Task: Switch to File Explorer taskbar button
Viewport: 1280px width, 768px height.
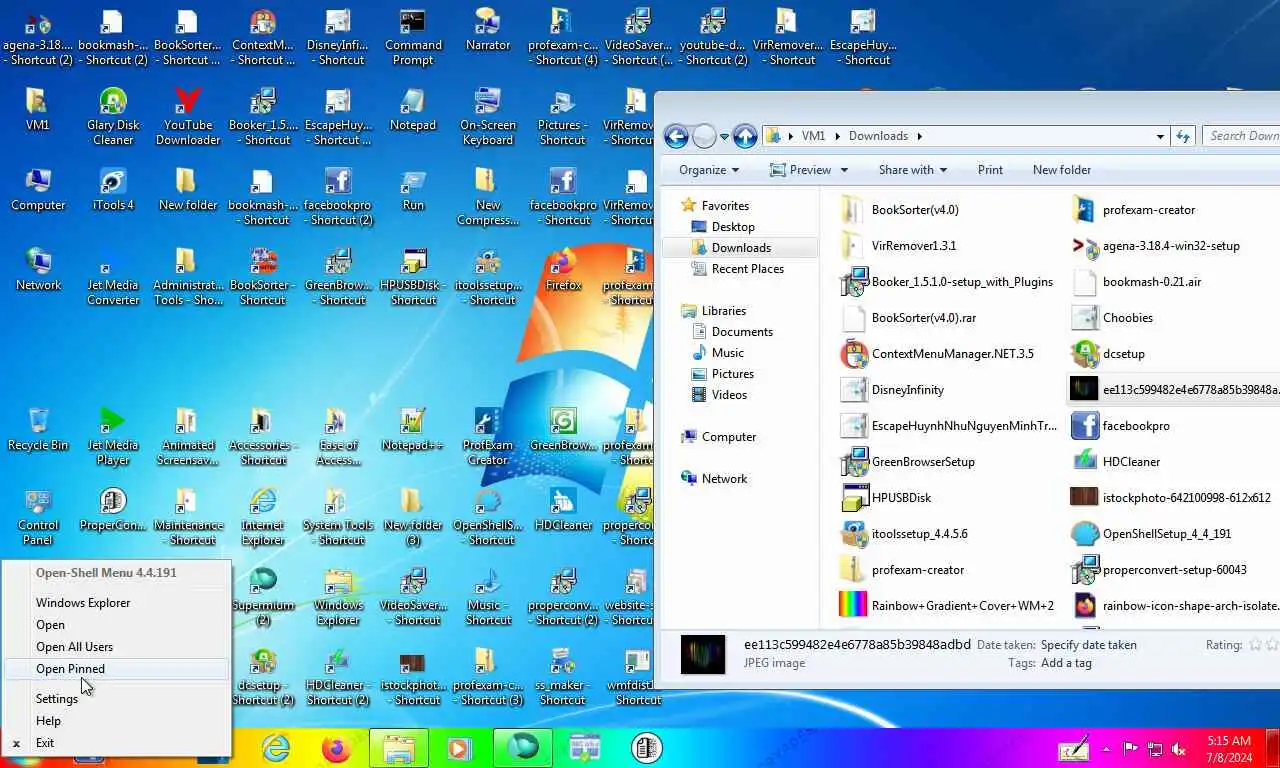Action: [399, 747]
